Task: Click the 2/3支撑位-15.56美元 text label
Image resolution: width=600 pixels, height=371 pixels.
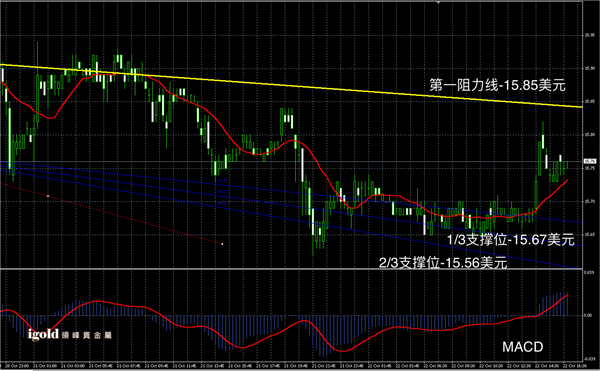Action: pos(443,262)
